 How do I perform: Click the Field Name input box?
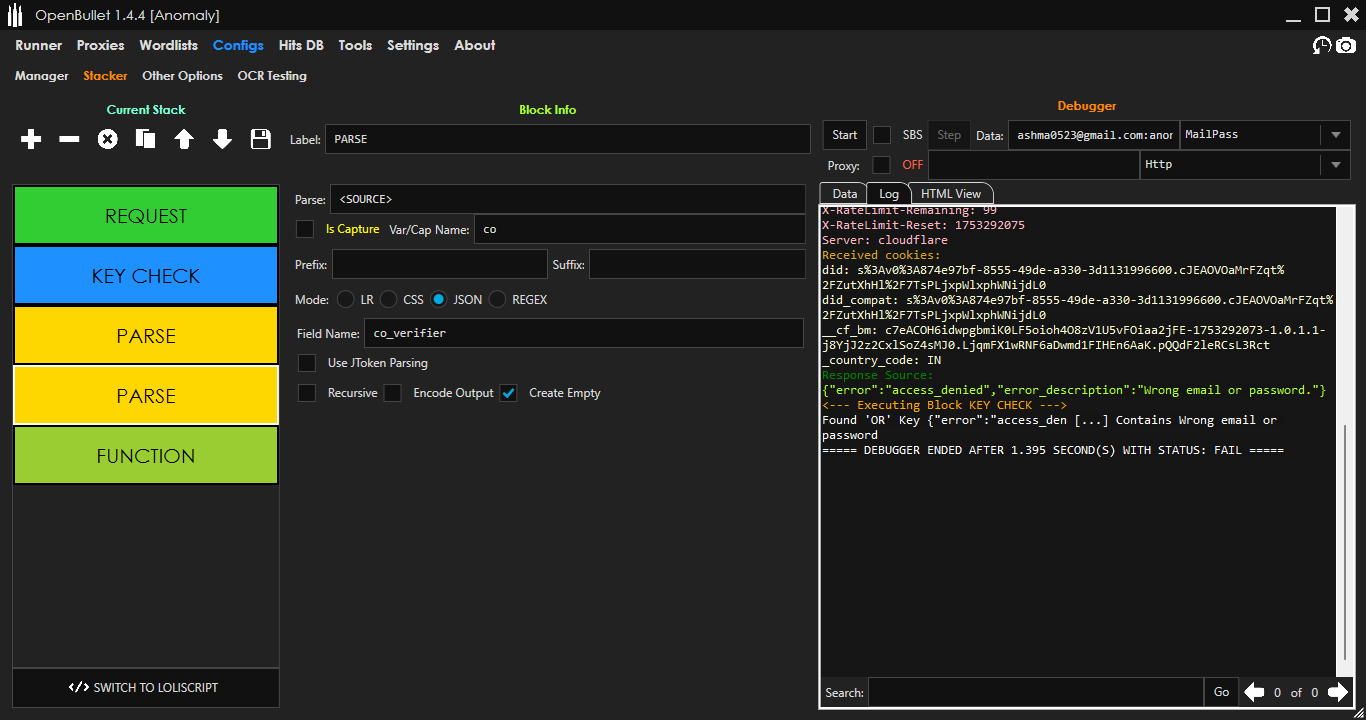click(584, 333)
